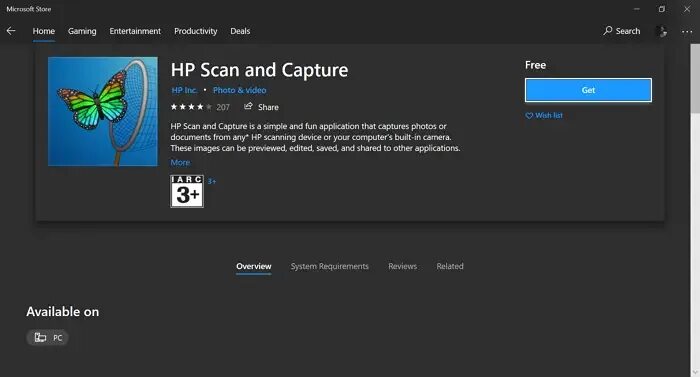
Task: Click the Share icon
Action: (248, 106)
